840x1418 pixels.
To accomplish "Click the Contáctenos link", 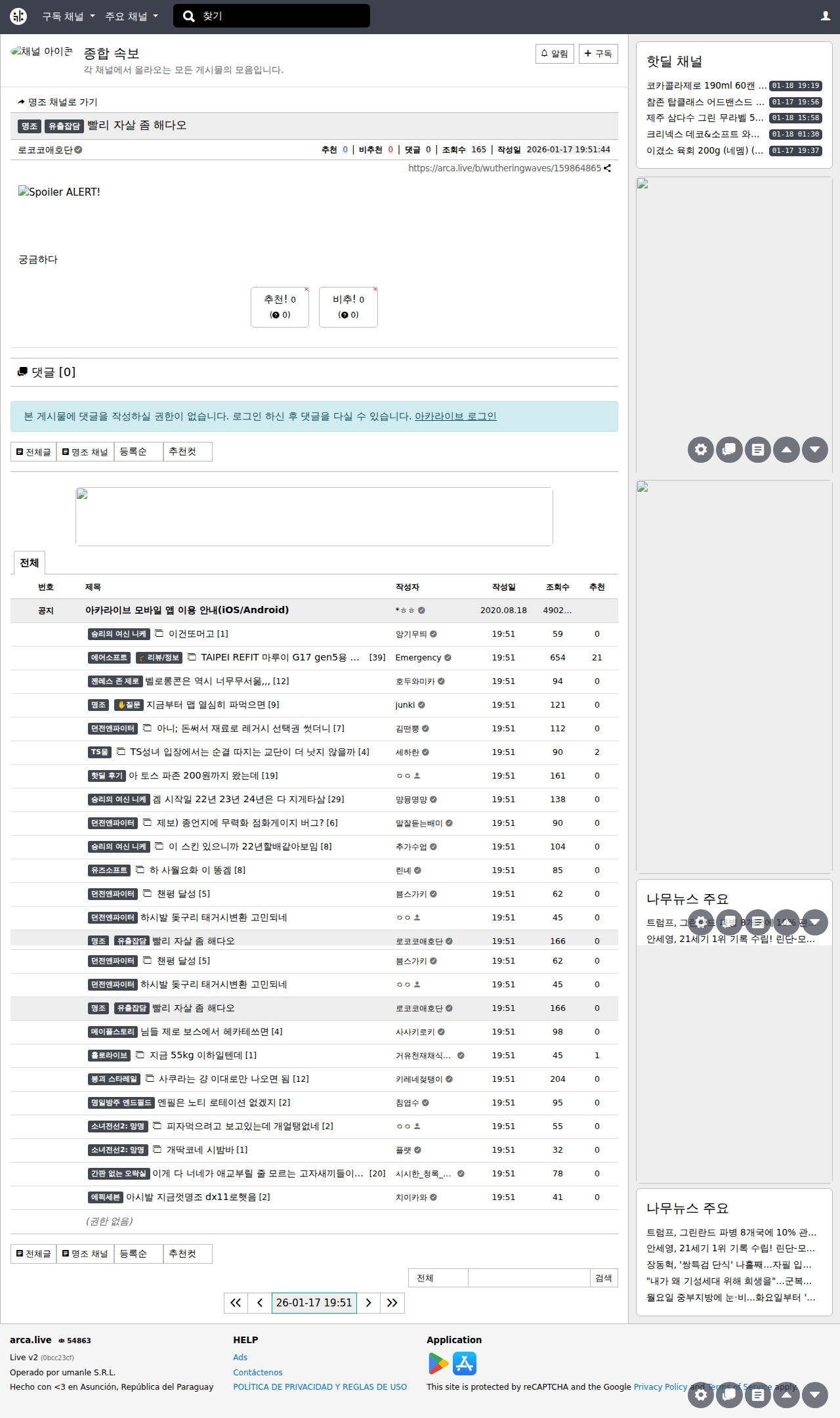I will tap(258, 1372).
